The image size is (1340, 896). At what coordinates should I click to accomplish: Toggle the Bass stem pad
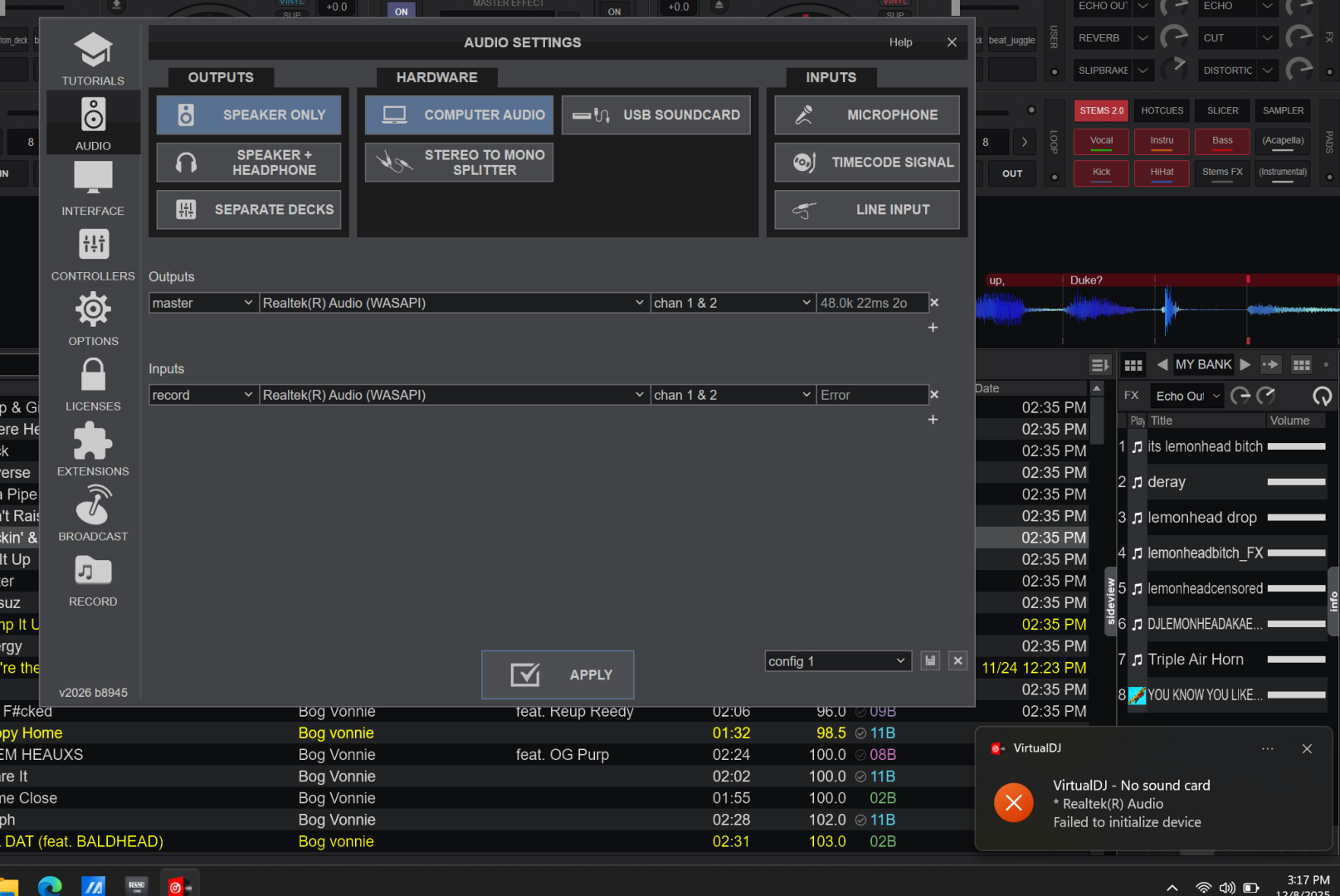[1221, 141]
